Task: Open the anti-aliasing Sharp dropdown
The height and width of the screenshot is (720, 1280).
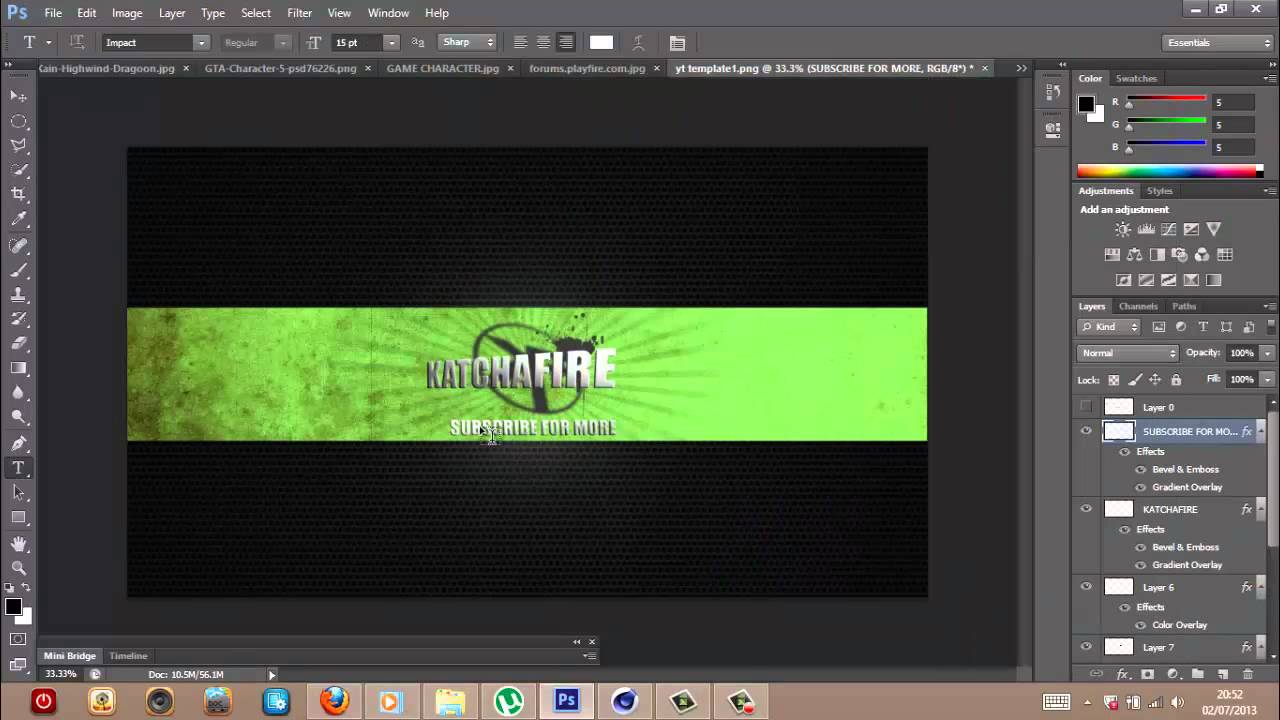Action: click(x=467, y=42)
